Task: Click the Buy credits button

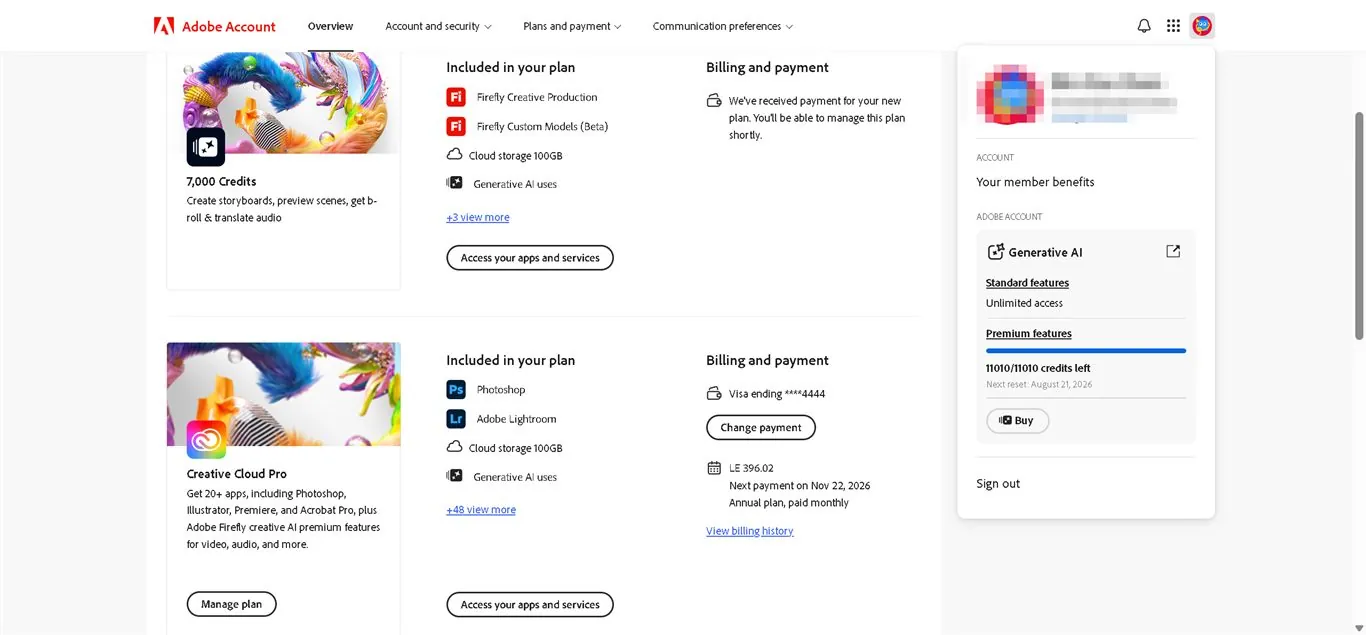Action: (x=1017, y=421)
